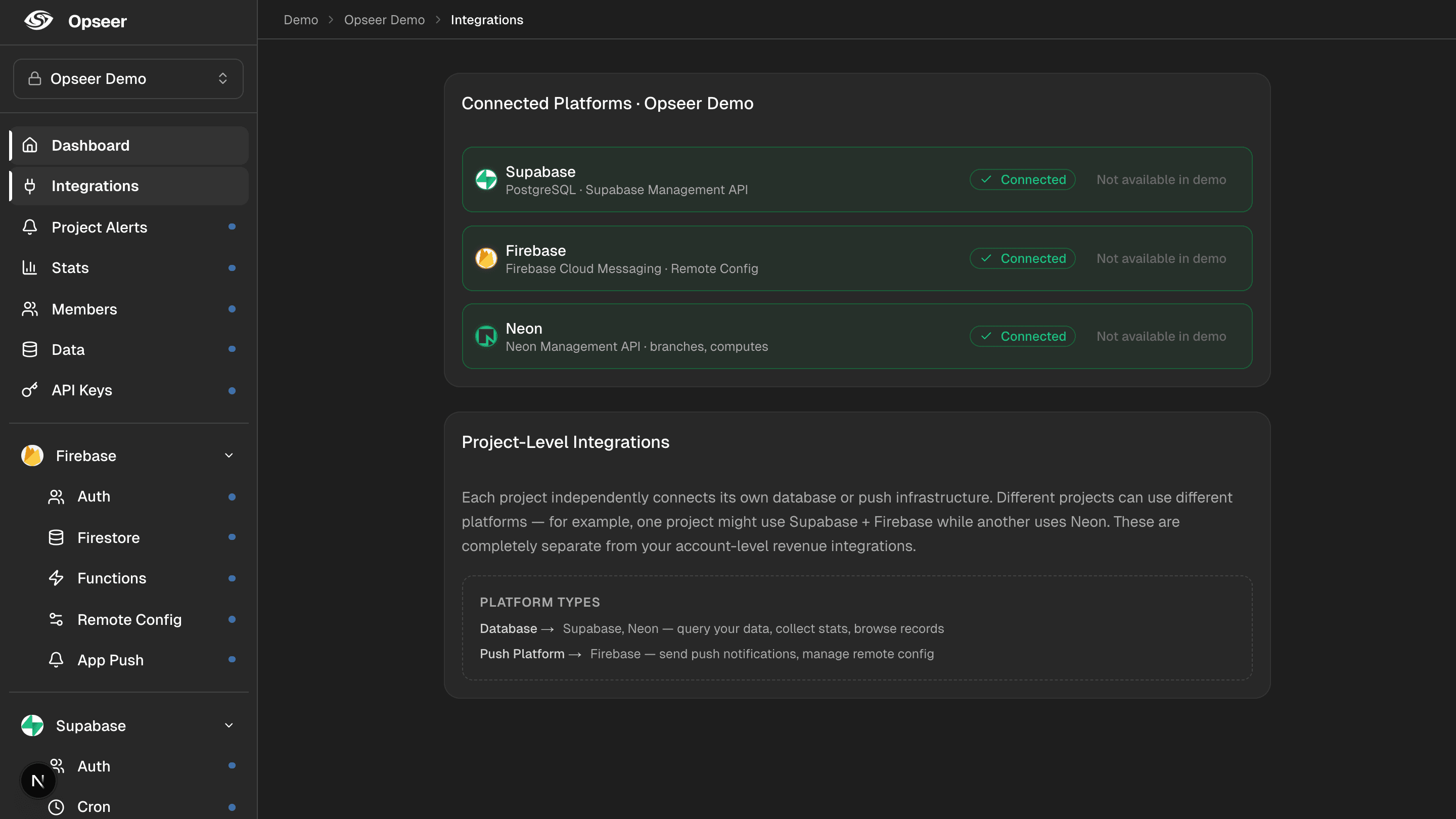Open Firebase Auth
The image size is (1456, 819).
point(142,497)
